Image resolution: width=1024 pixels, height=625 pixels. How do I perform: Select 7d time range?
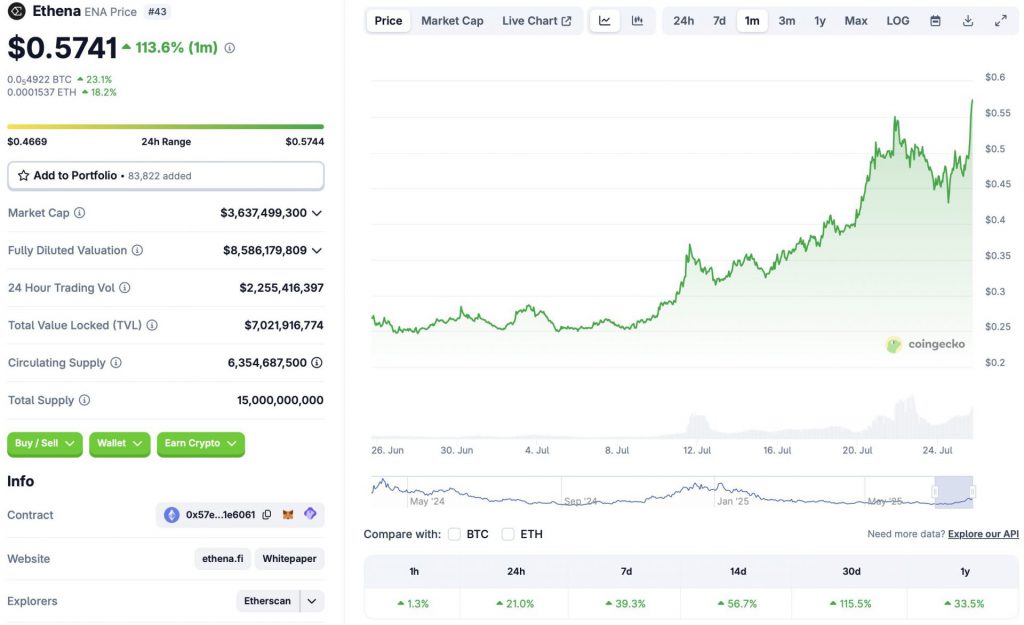719,21
